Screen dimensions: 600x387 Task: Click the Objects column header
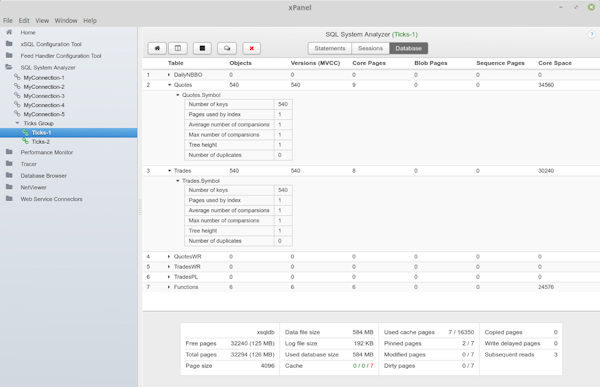[240, 63]
